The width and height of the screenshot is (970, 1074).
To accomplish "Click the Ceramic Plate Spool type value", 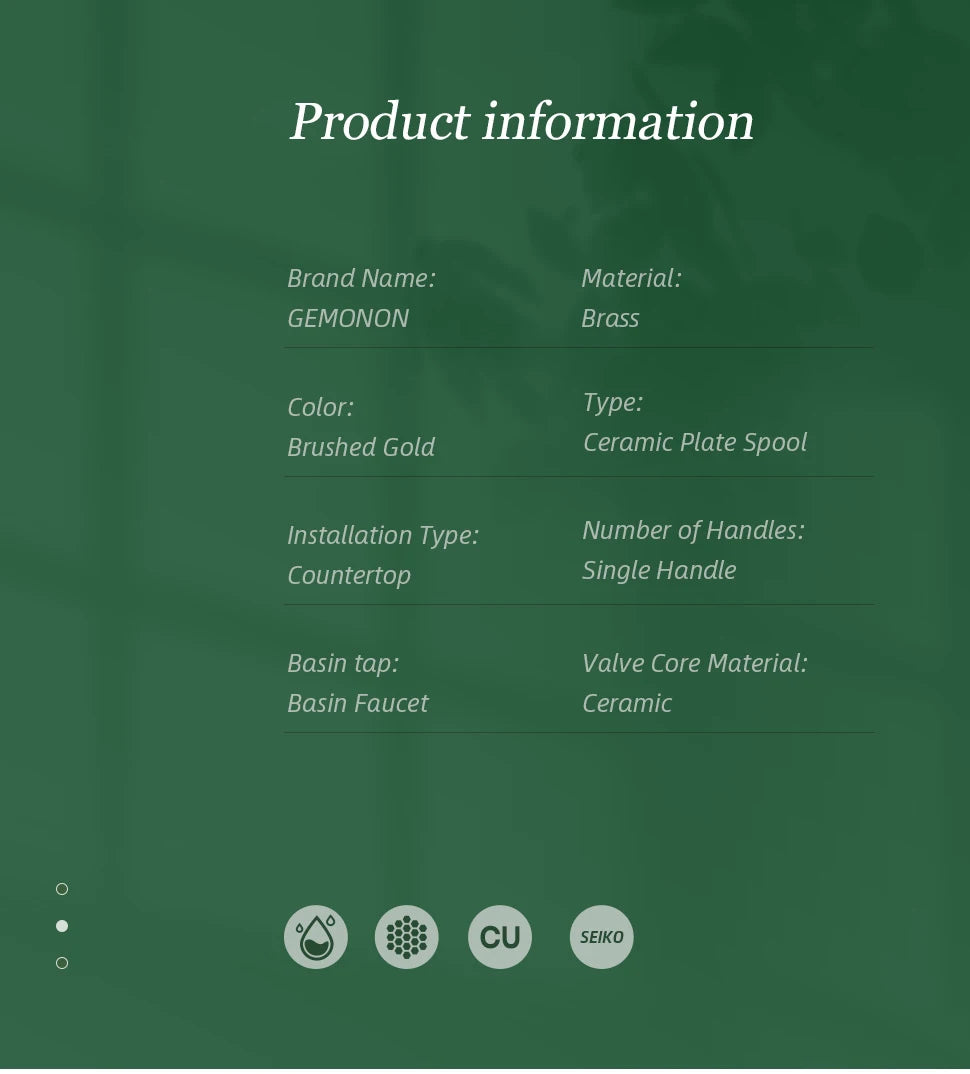I will [695, 443].
